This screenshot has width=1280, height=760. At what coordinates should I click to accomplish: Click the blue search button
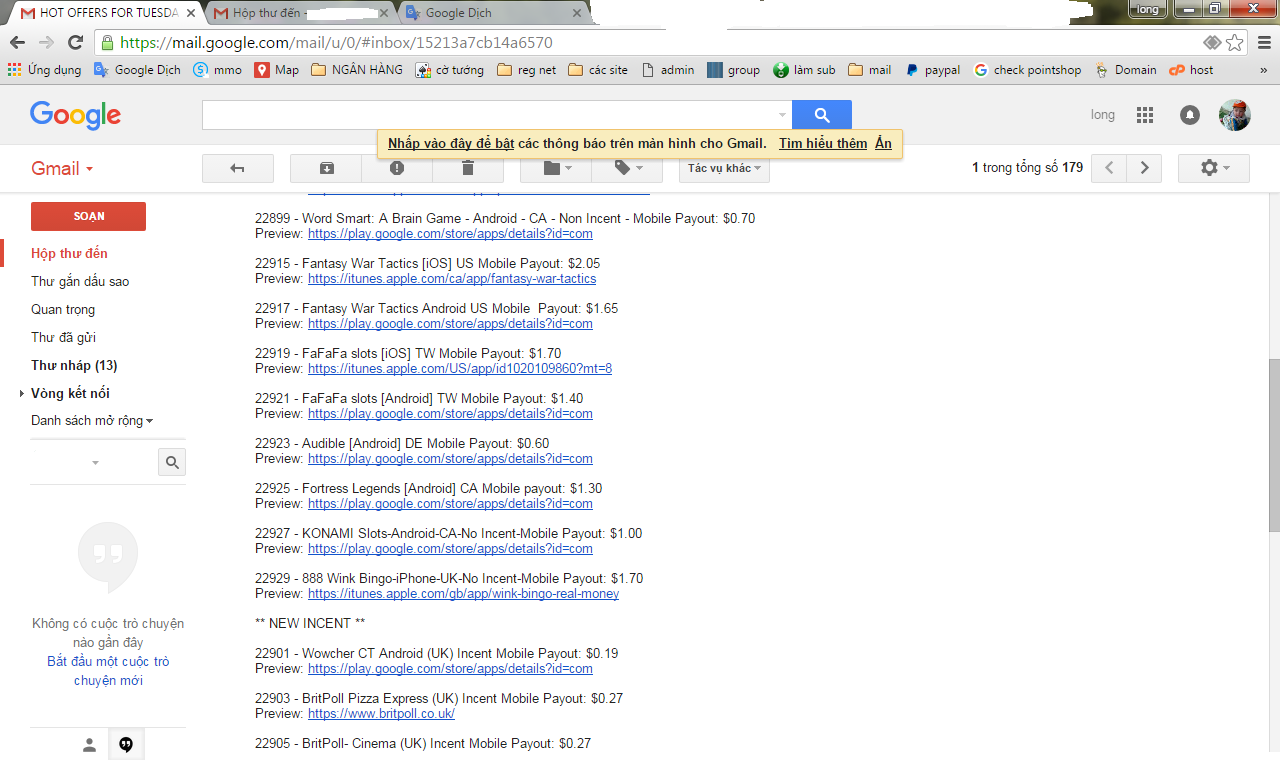point(822,115)
